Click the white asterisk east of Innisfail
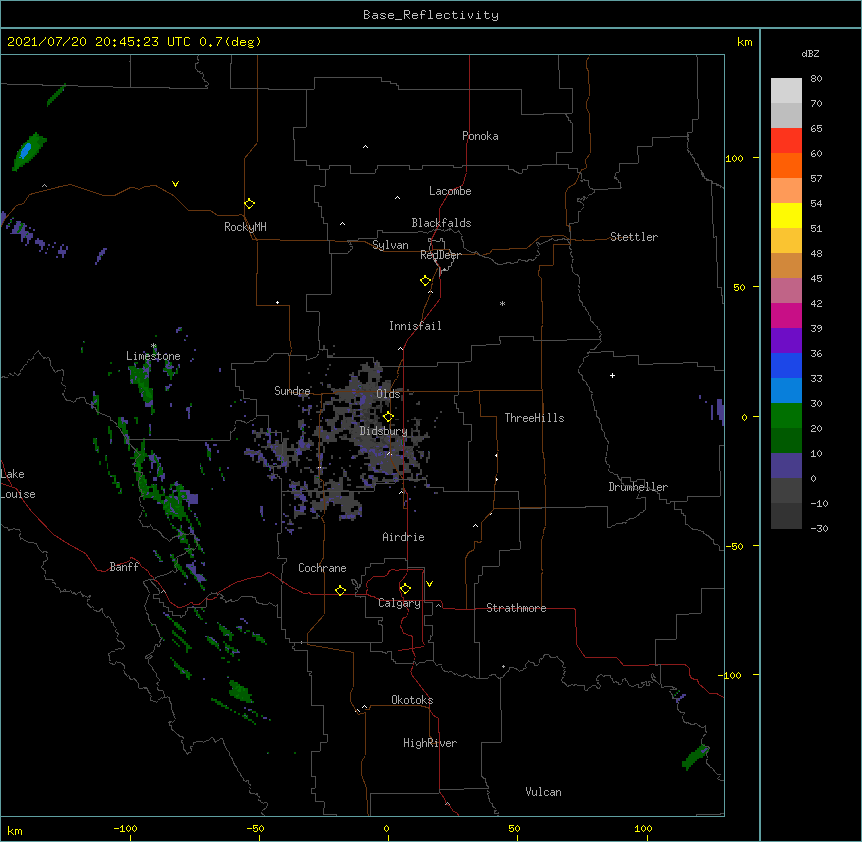Screen dimensions: 862x842 [x=502, y=303]
